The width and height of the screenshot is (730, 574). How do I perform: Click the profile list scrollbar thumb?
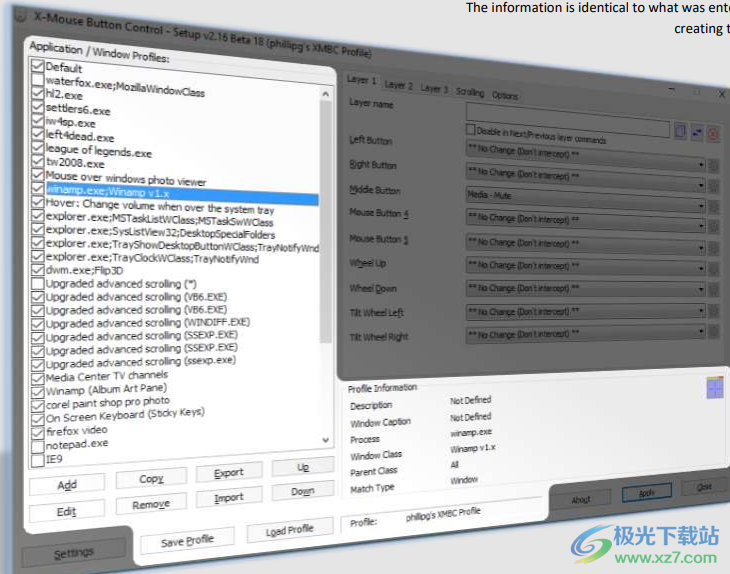coord(326,222)
